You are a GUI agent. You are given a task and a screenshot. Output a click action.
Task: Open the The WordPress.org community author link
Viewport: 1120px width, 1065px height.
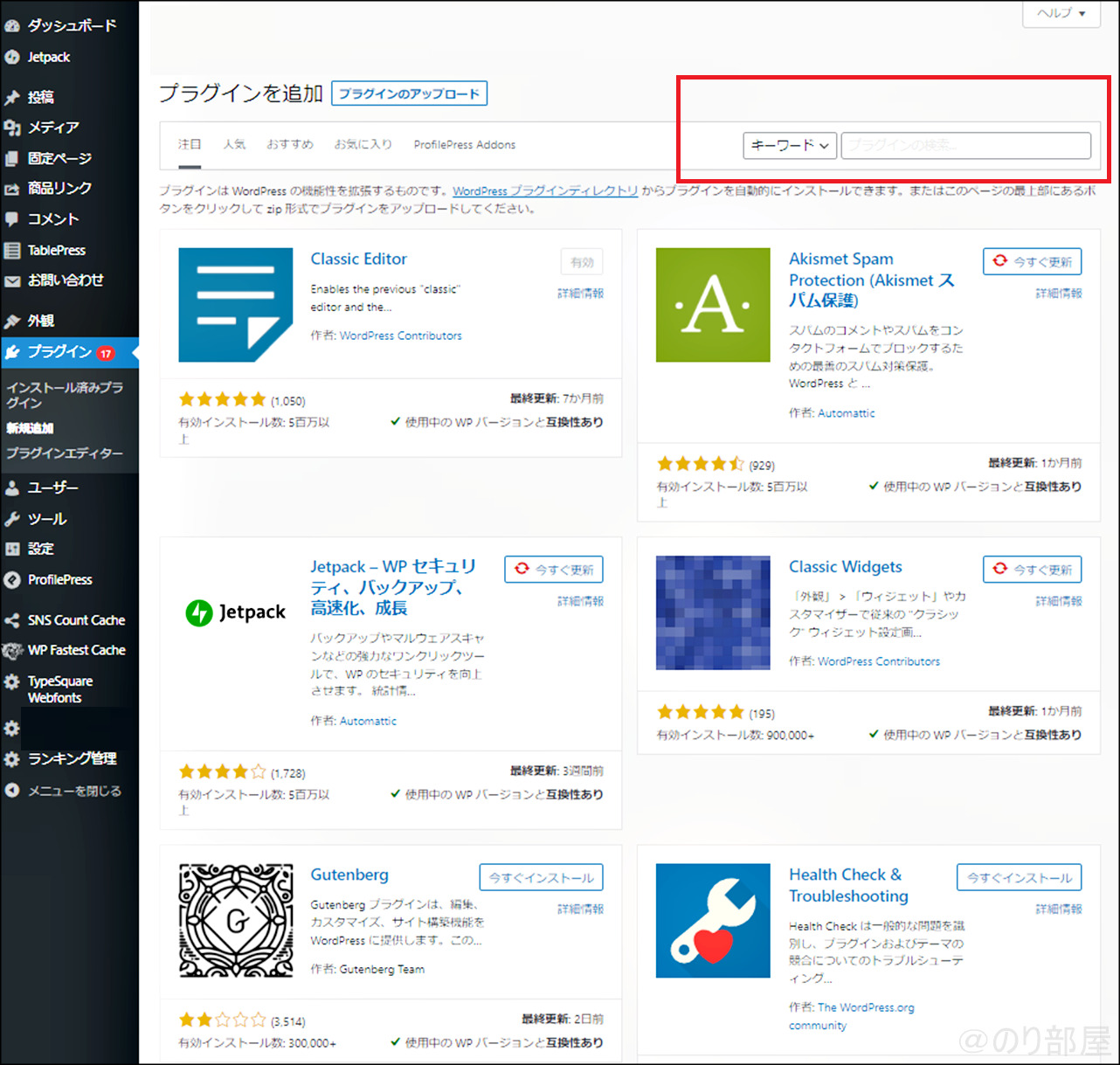pyautogui.click(x=852, y=1017)
